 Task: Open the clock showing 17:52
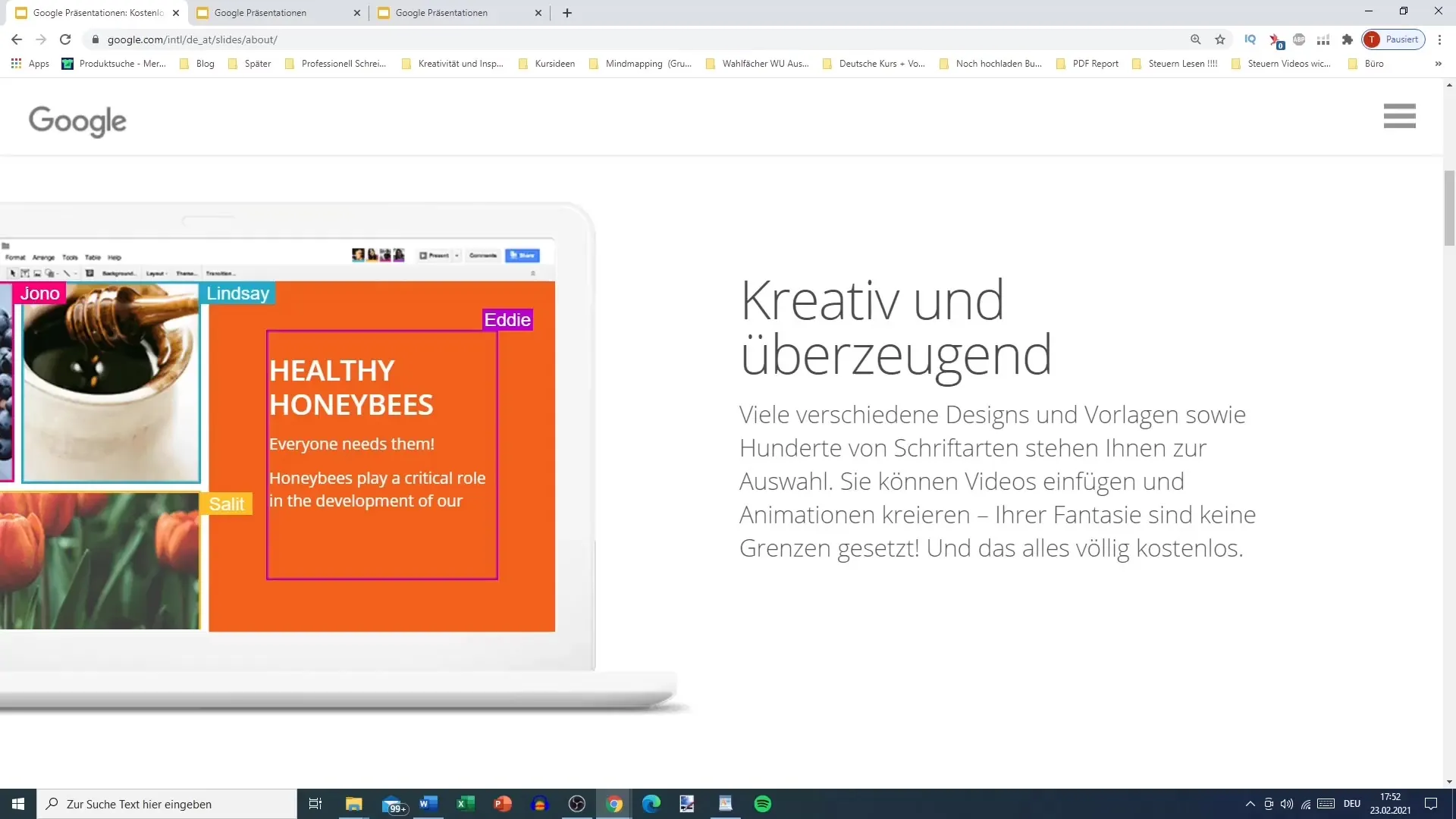(x=1390, y=804)
